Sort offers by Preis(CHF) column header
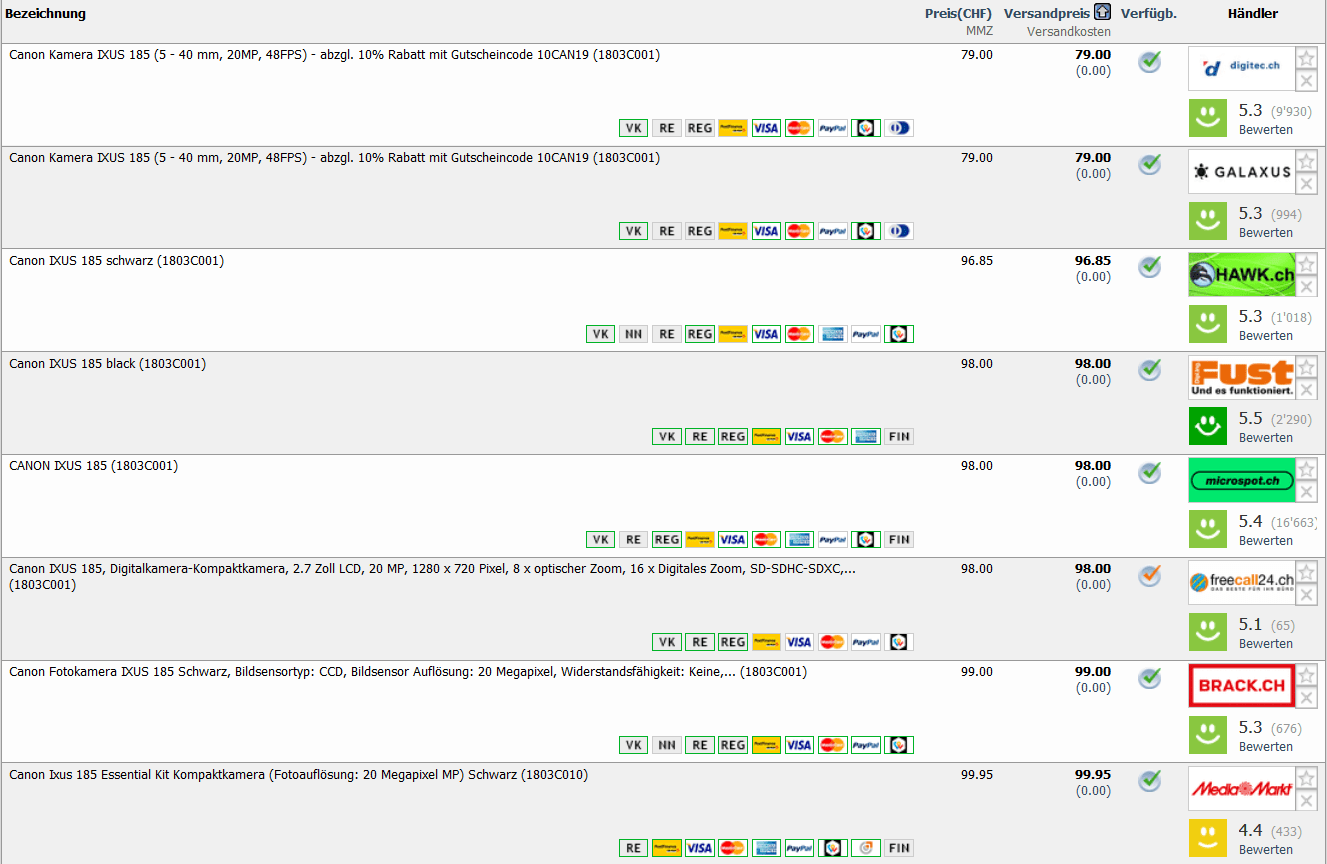The image size is (1327, 864). pyautogui.click(x=958, y=14)
